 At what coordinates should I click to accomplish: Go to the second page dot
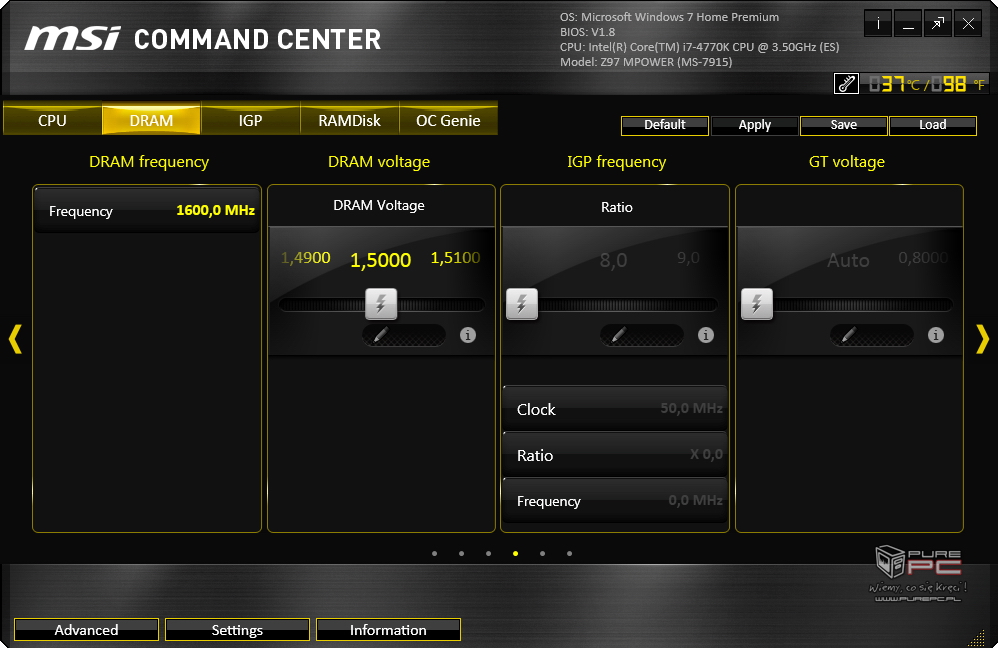(x=461, y=554)
